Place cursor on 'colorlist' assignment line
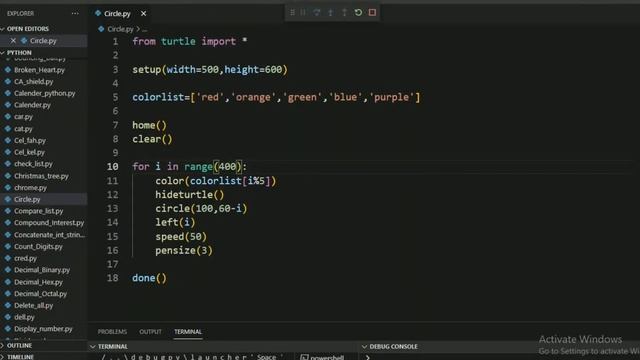Image resolution: width=640 pixels, height=360 pixels. click(276, 97)
